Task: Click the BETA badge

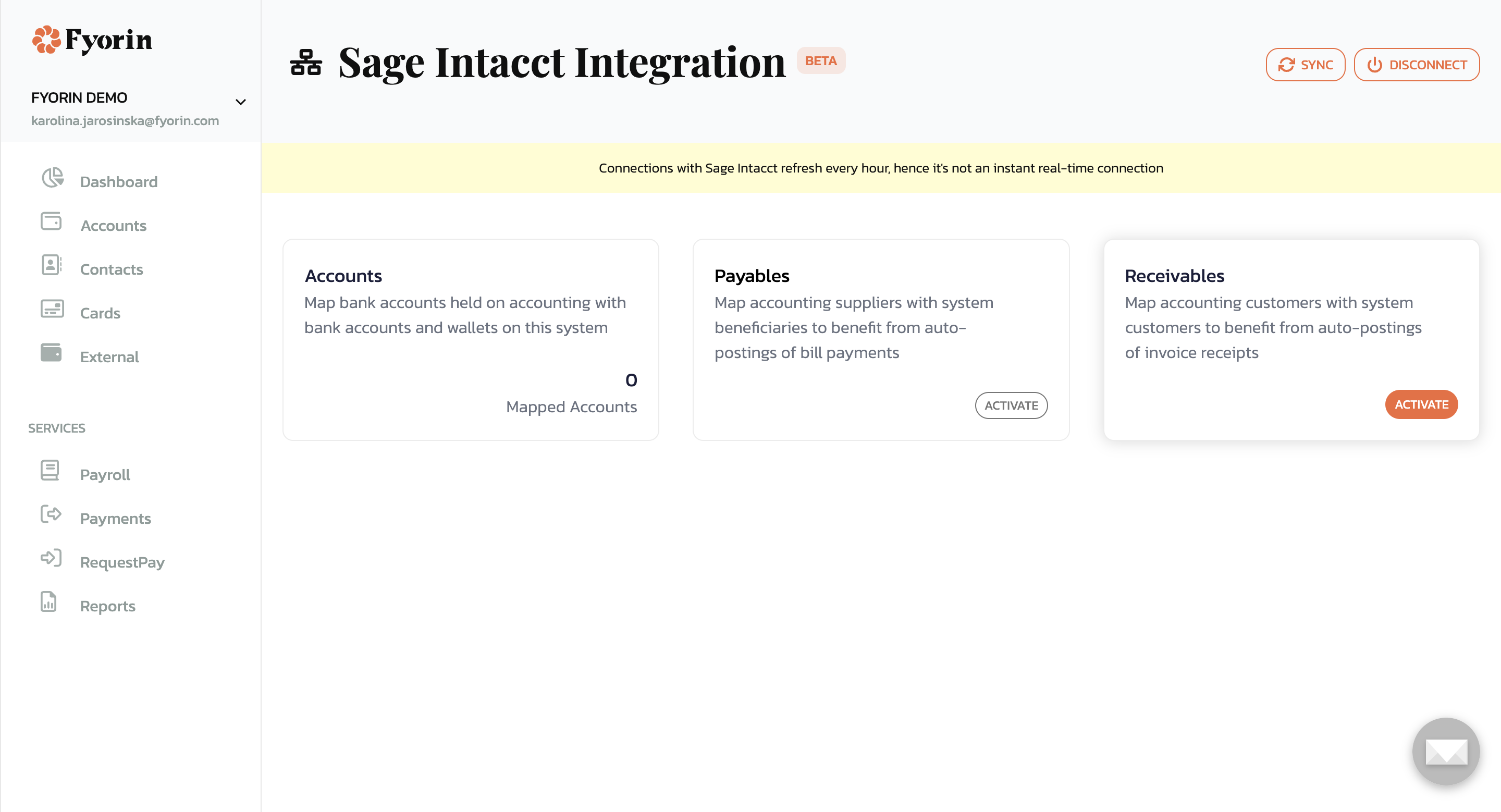Action: (821, 60)
